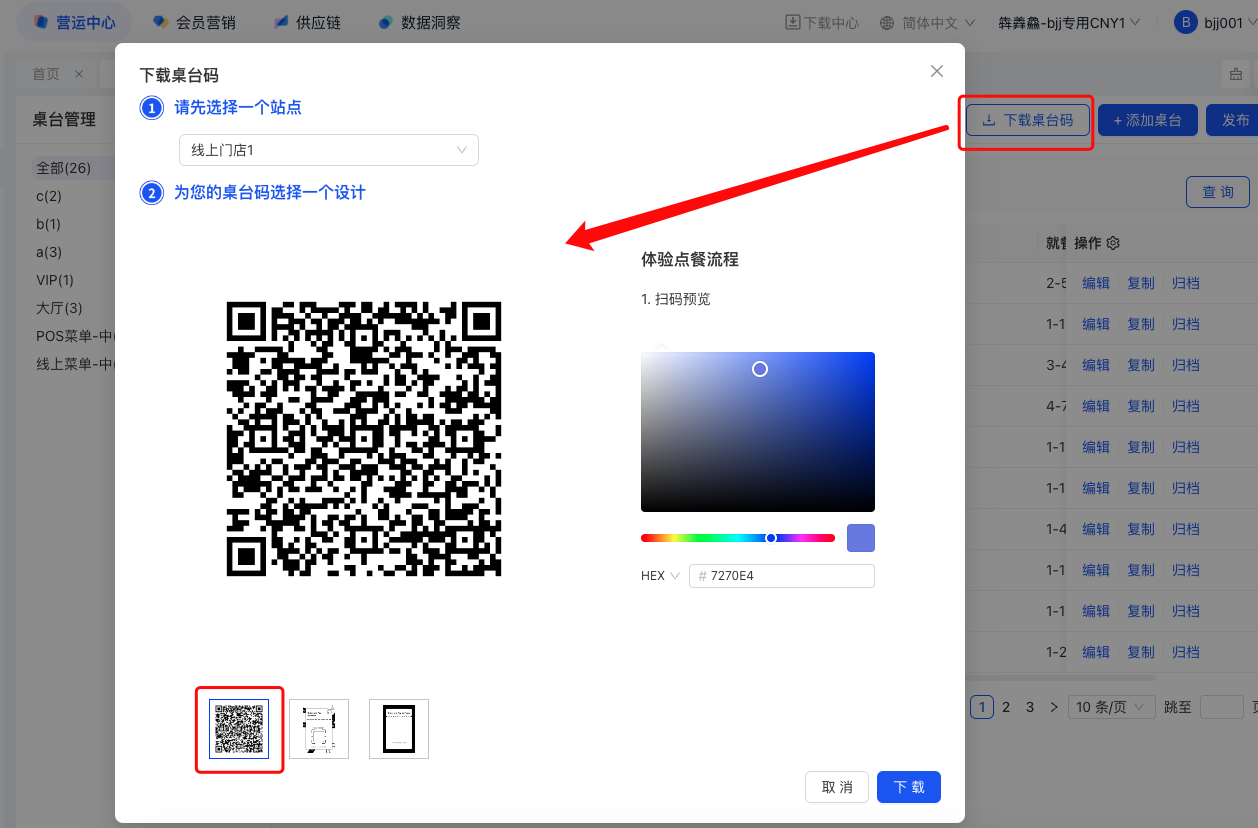This screenshot has height=828, width=1258.
Task: Choose the VIP(1) area
Action: [55, 280]
